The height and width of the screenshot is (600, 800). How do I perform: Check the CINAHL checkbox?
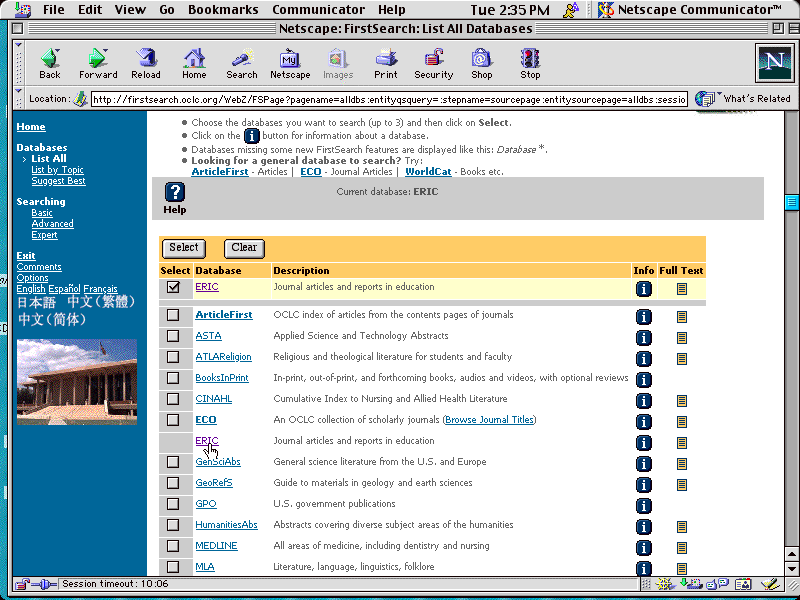173,399
